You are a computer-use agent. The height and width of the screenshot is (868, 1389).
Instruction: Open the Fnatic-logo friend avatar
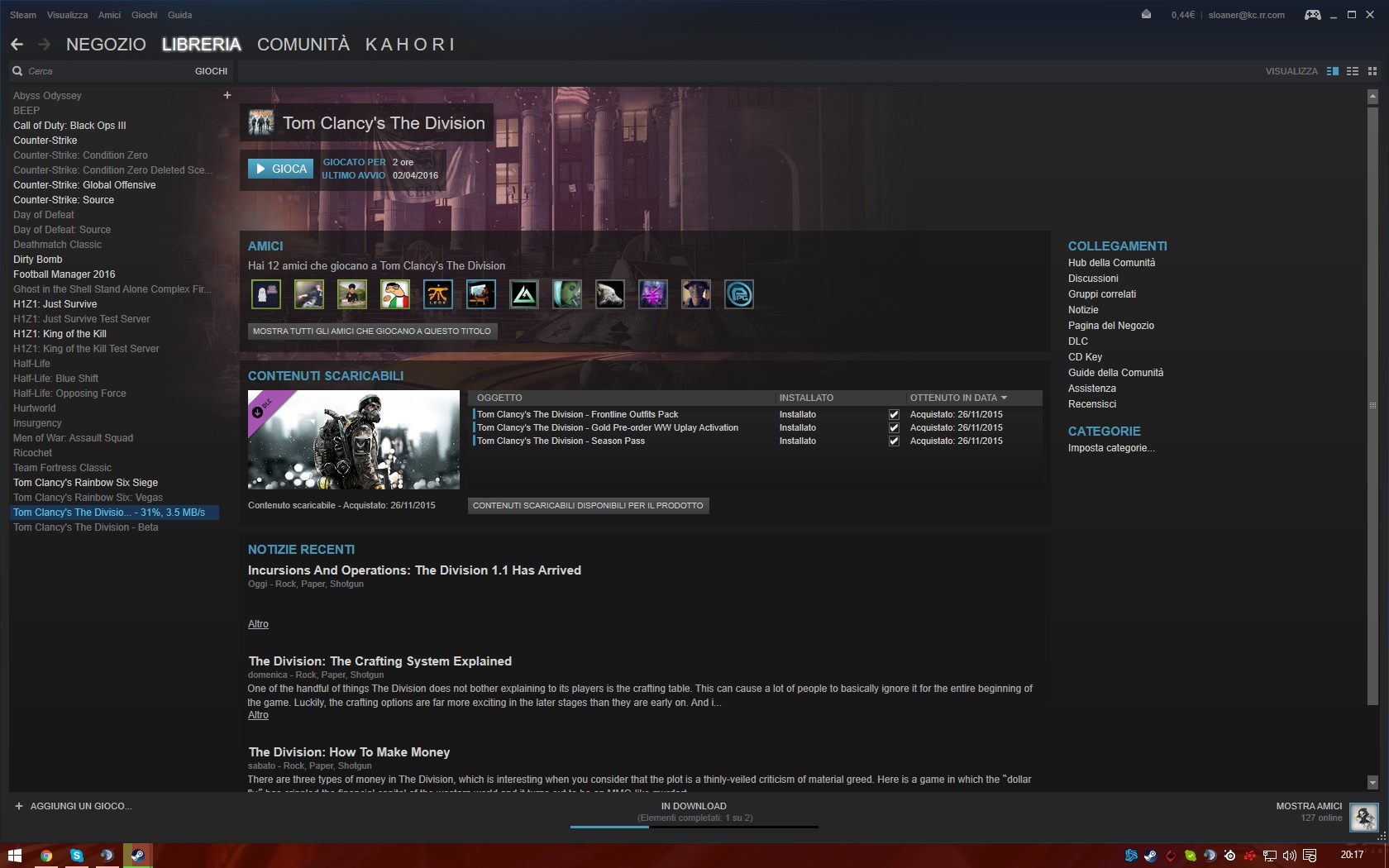pos(438,294)
